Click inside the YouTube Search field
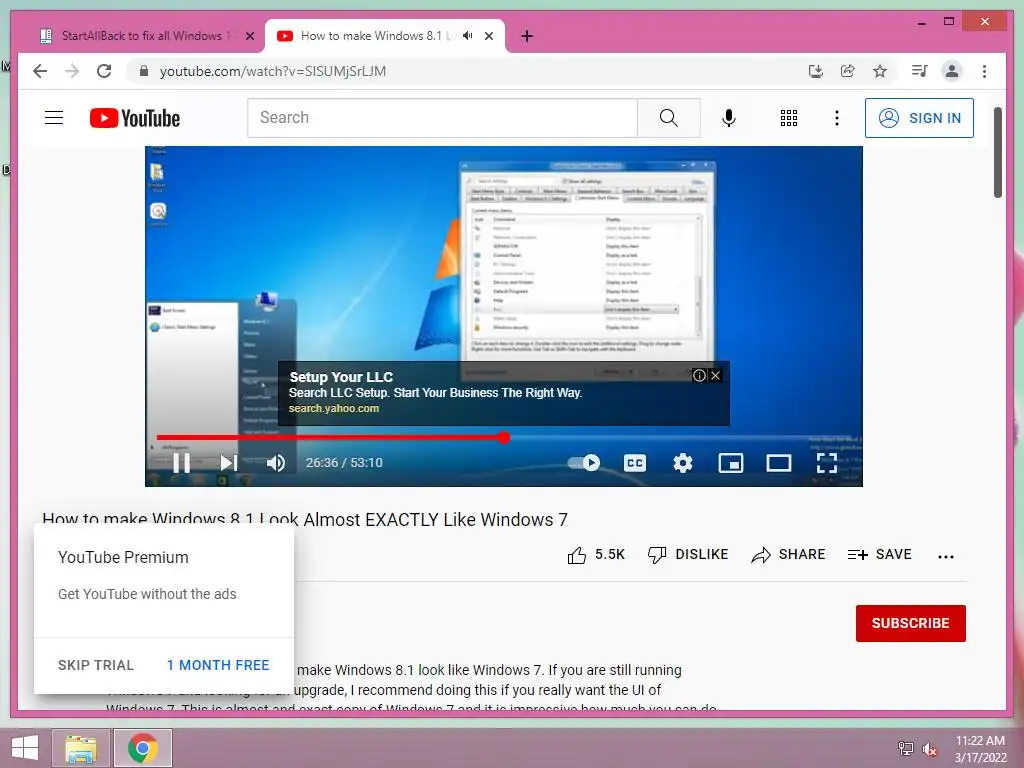The image size is (1024, 768). tap(442, 118)
